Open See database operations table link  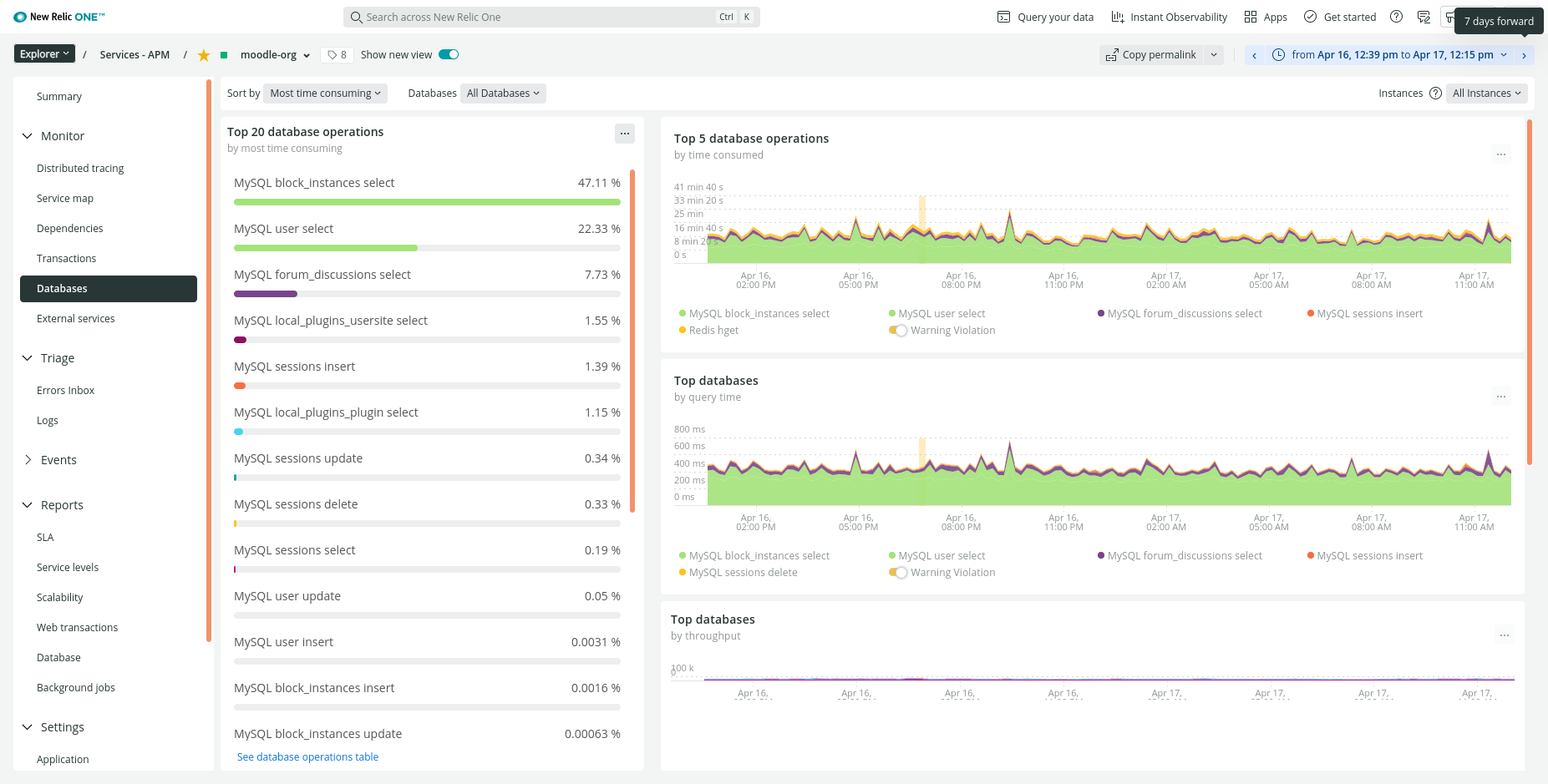click(x=307, y=757)
